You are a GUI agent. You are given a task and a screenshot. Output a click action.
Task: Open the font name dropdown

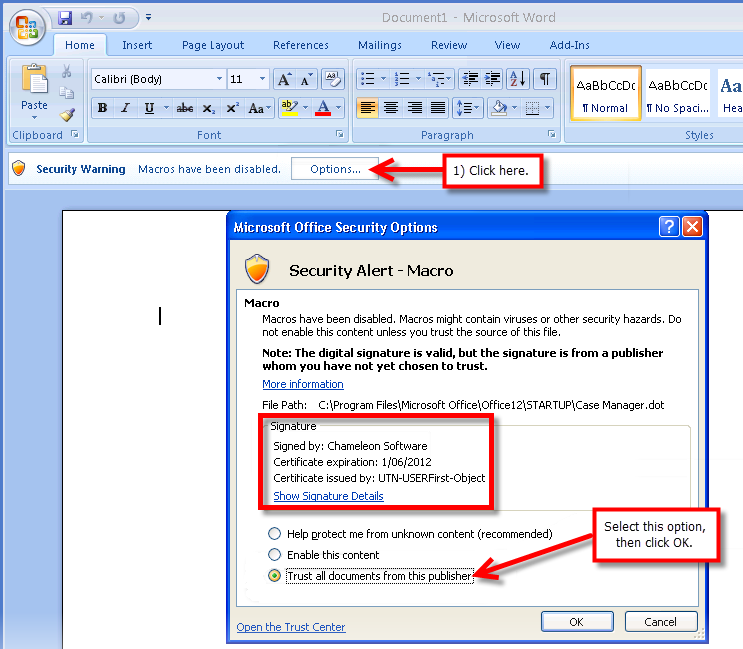219,79
